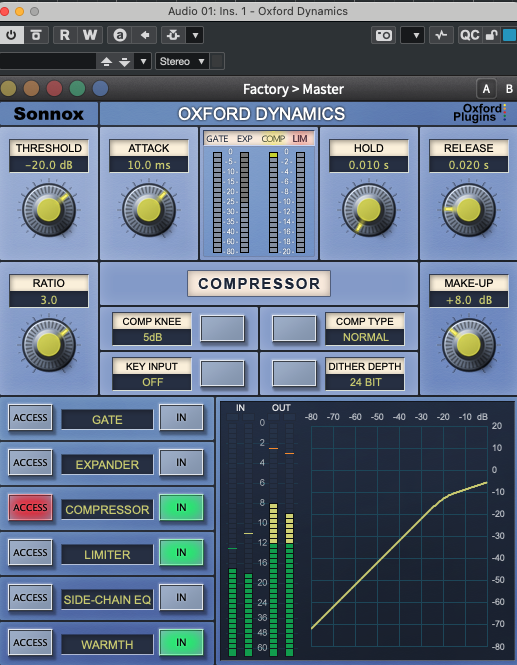Click the Read automation R button
Viewport: 517px width, 665px height.
click(65, 35)
